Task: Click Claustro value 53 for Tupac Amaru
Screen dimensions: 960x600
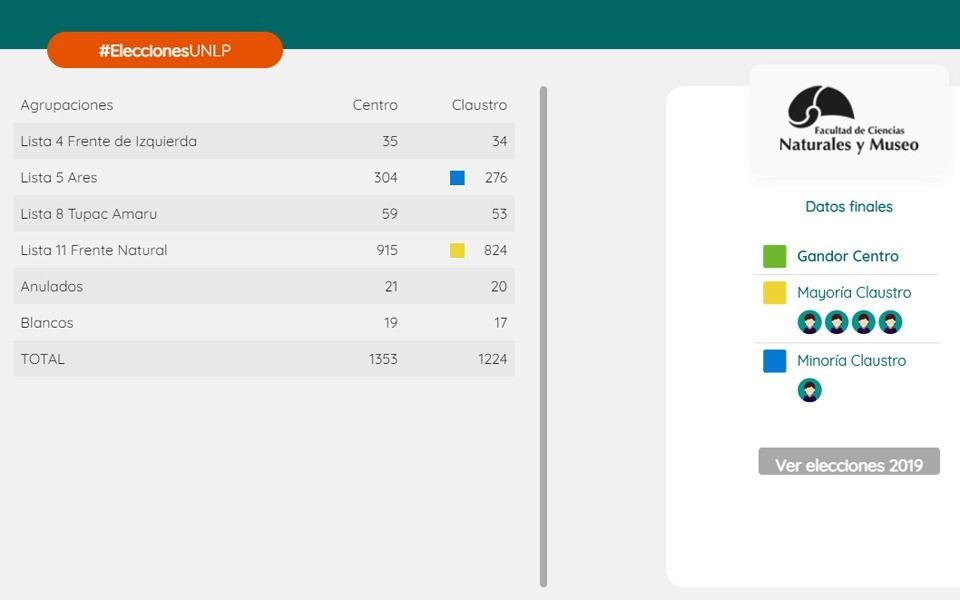Action: click(x=499, y=214)
